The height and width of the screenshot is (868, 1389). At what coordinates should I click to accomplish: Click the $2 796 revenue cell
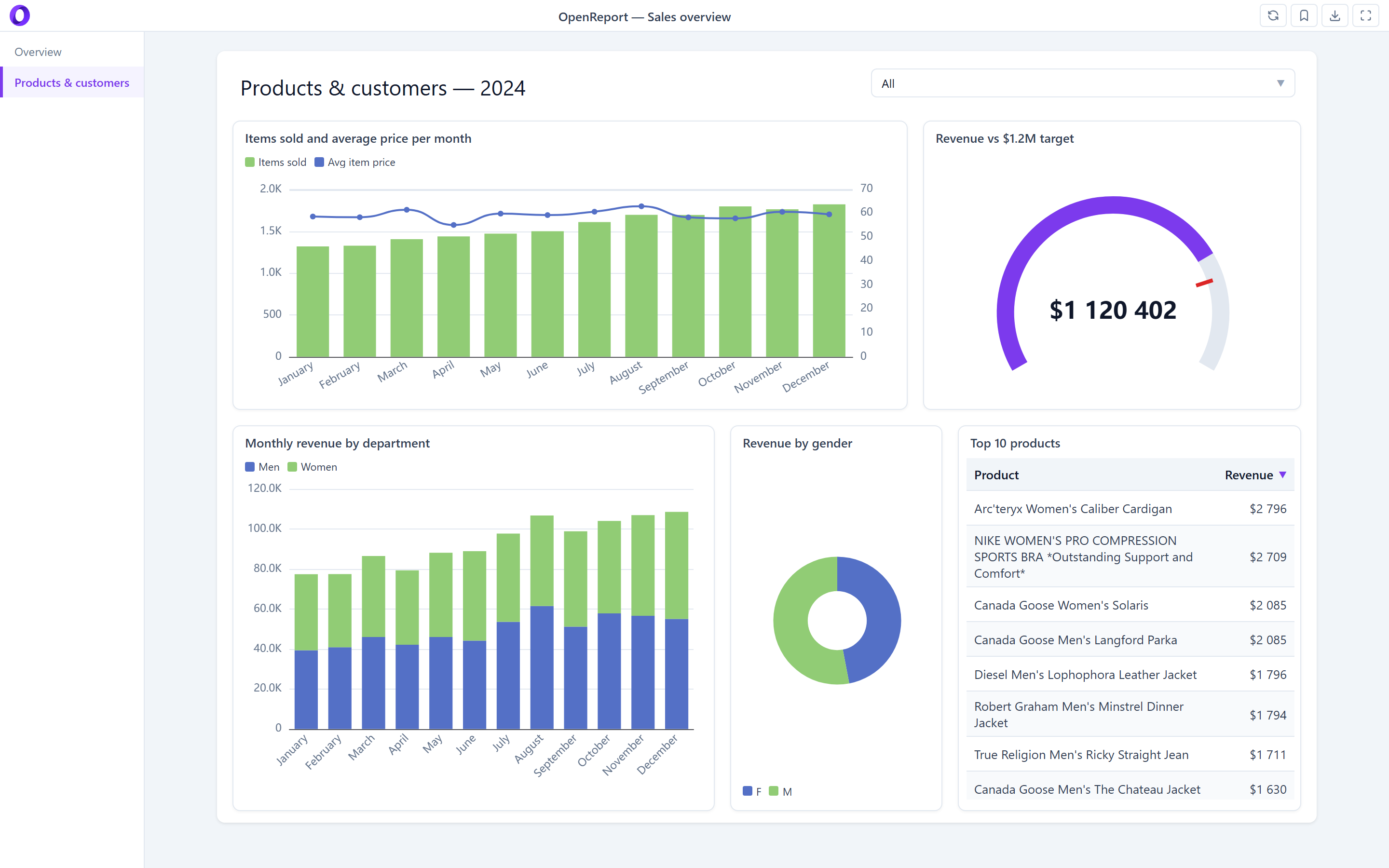point(1268,509)
